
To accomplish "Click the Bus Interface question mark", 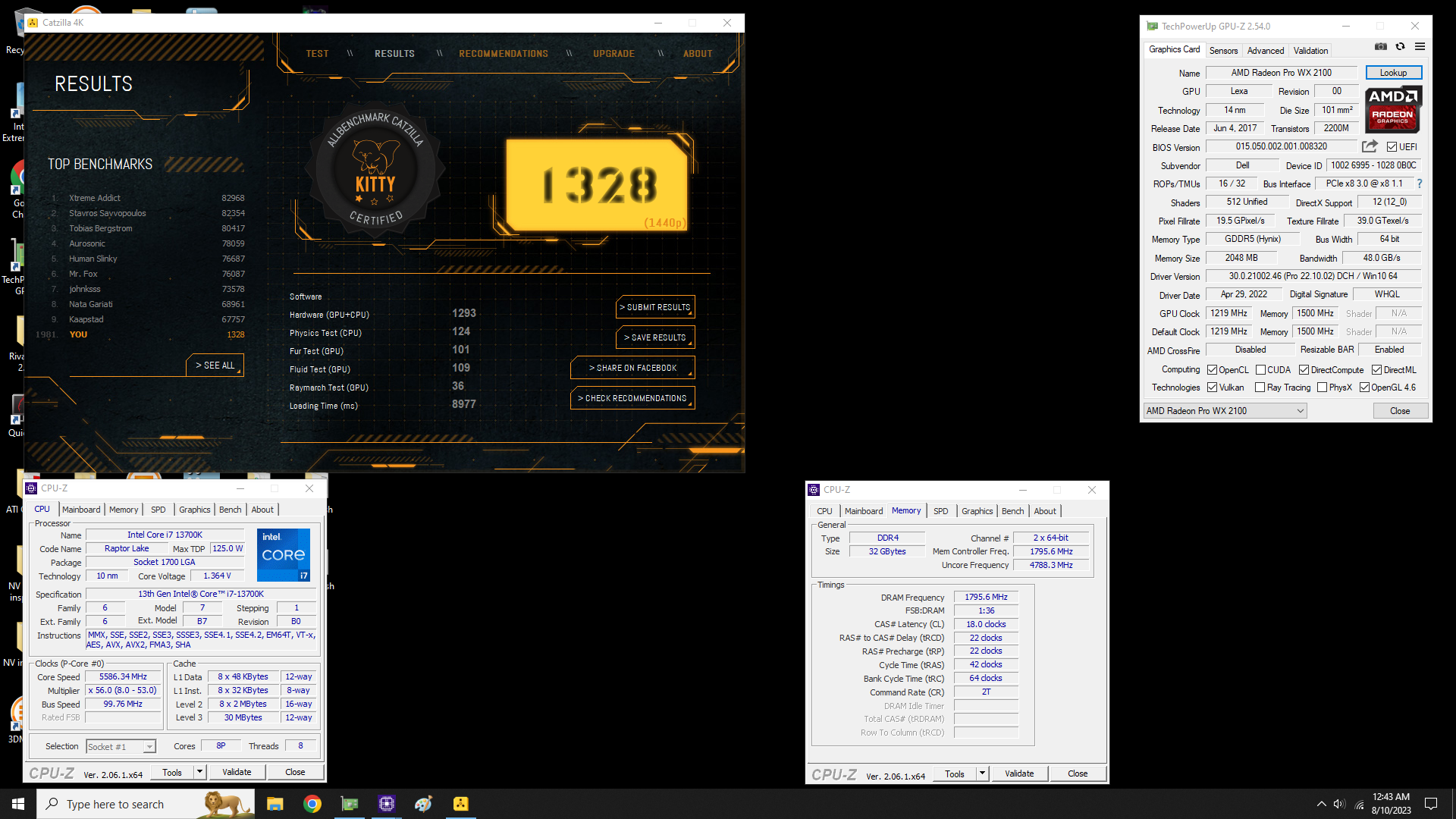I will point(1420,184).
